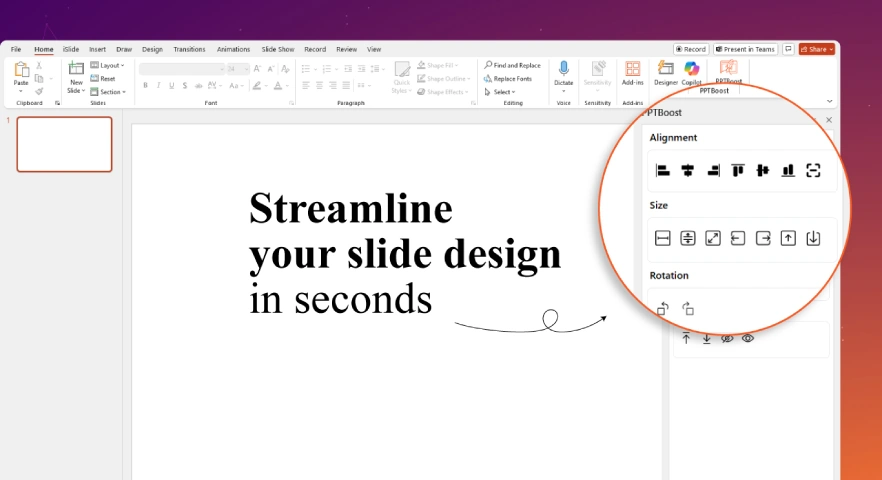
Task: Launch PPTBoost from the ribbon
Action: coord(728,72)
